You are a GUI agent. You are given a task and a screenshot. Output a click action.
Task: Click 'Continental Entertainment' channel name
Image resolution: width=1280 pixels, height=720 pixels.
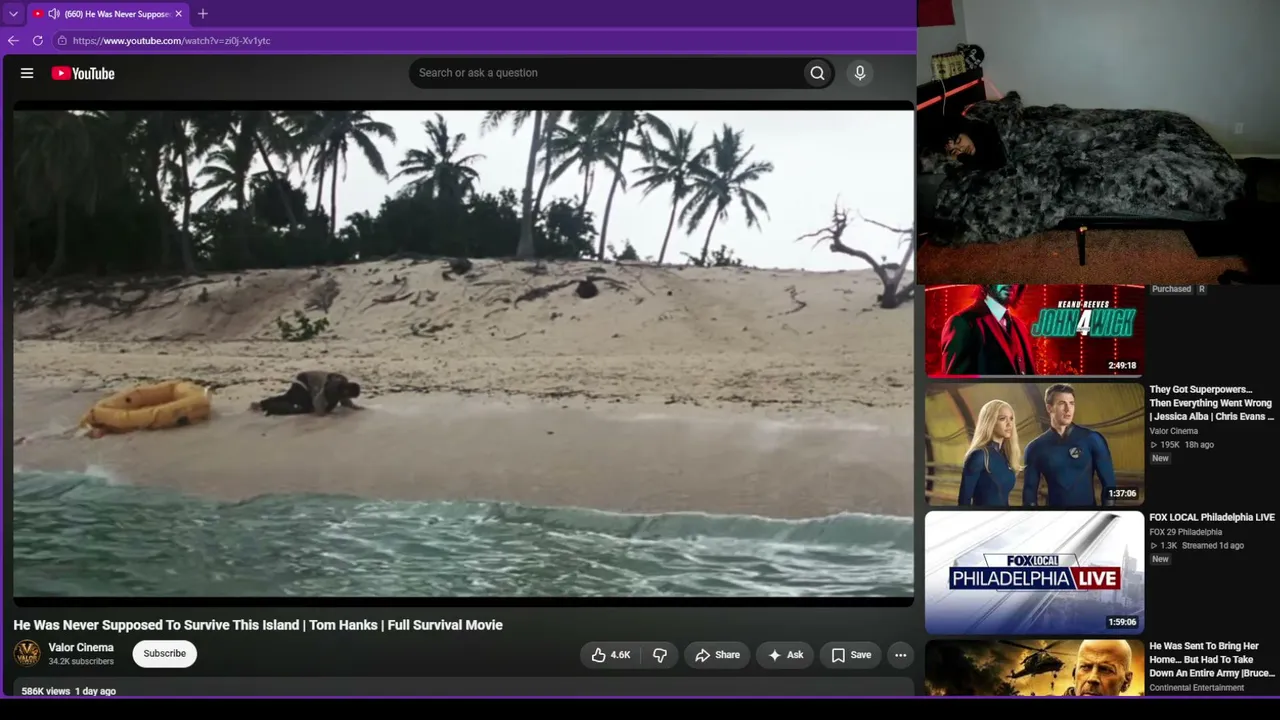click(1196, 688)
